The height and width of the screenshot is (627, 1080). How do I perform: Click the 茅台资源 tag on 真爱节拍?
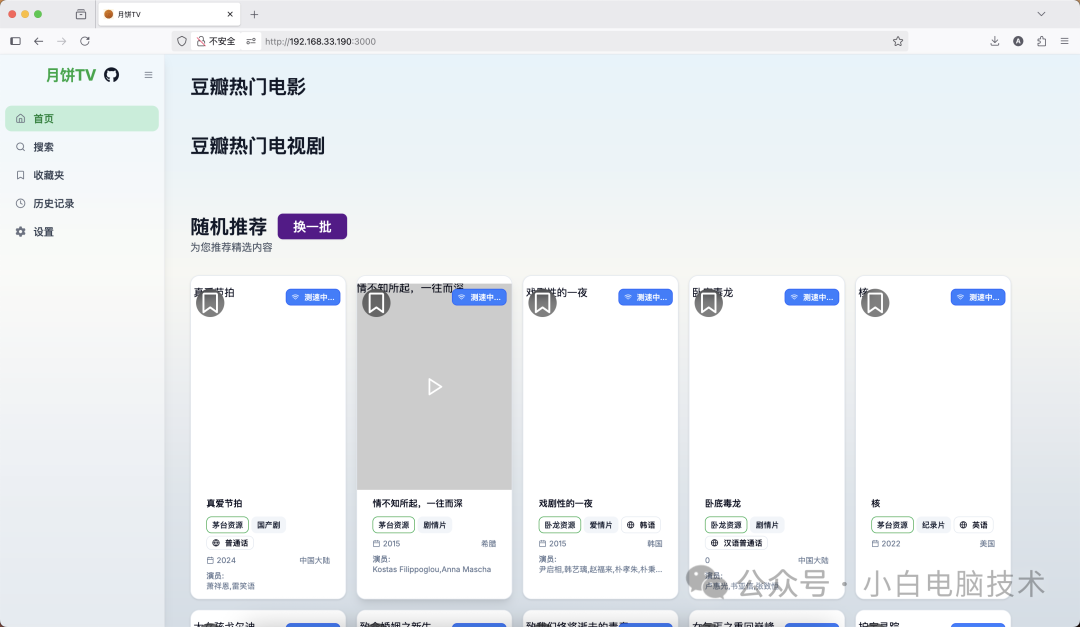pos(227,525)
